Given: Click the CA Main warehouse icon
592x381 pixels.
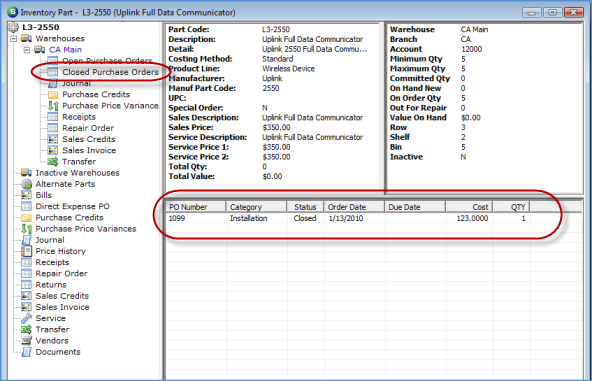Looking at the screenshot, I should point(40,49).
